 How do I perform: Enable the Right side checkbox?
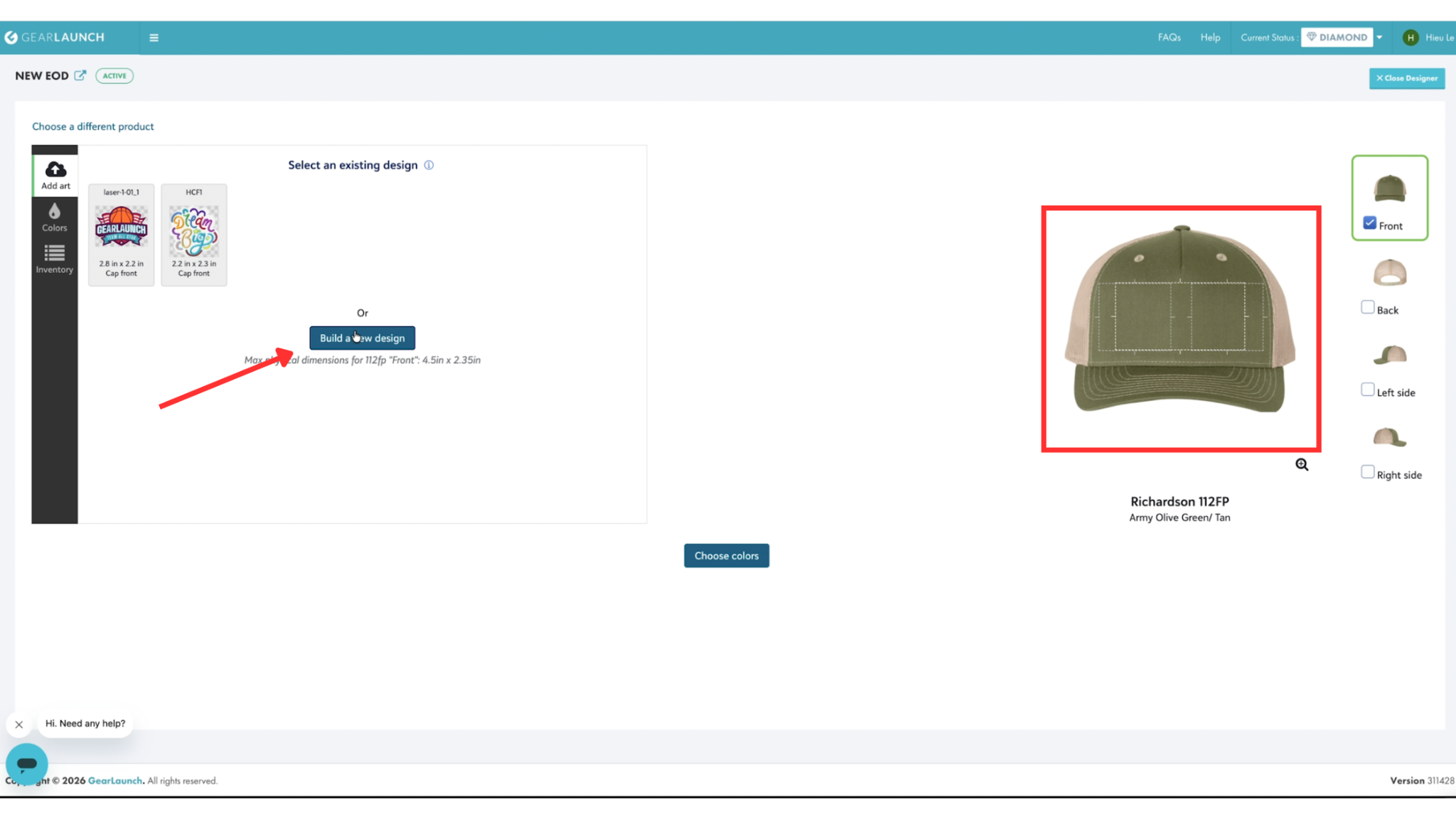(1368, 472)
